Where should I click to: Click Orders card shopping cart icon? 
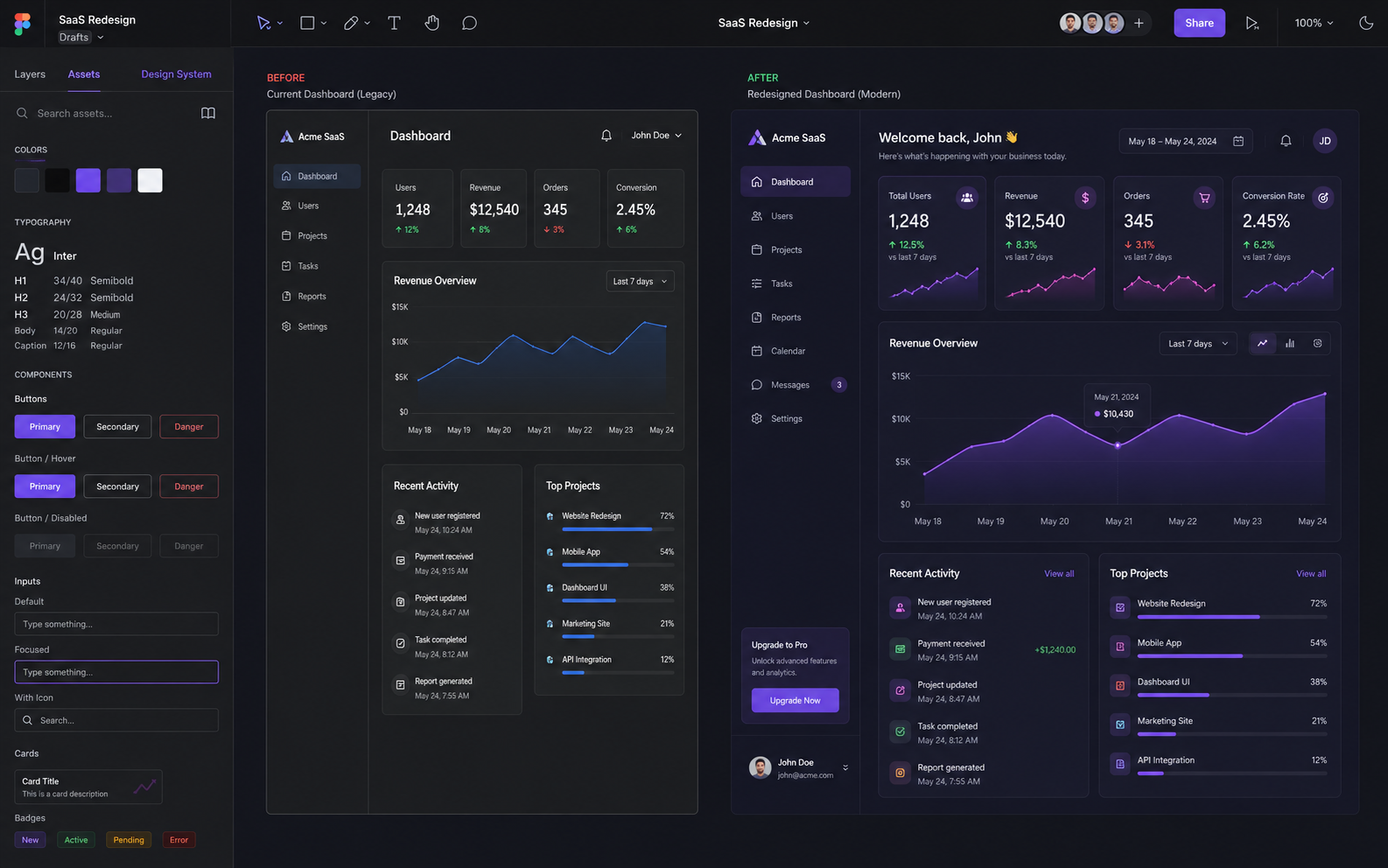coord(1204,198)
